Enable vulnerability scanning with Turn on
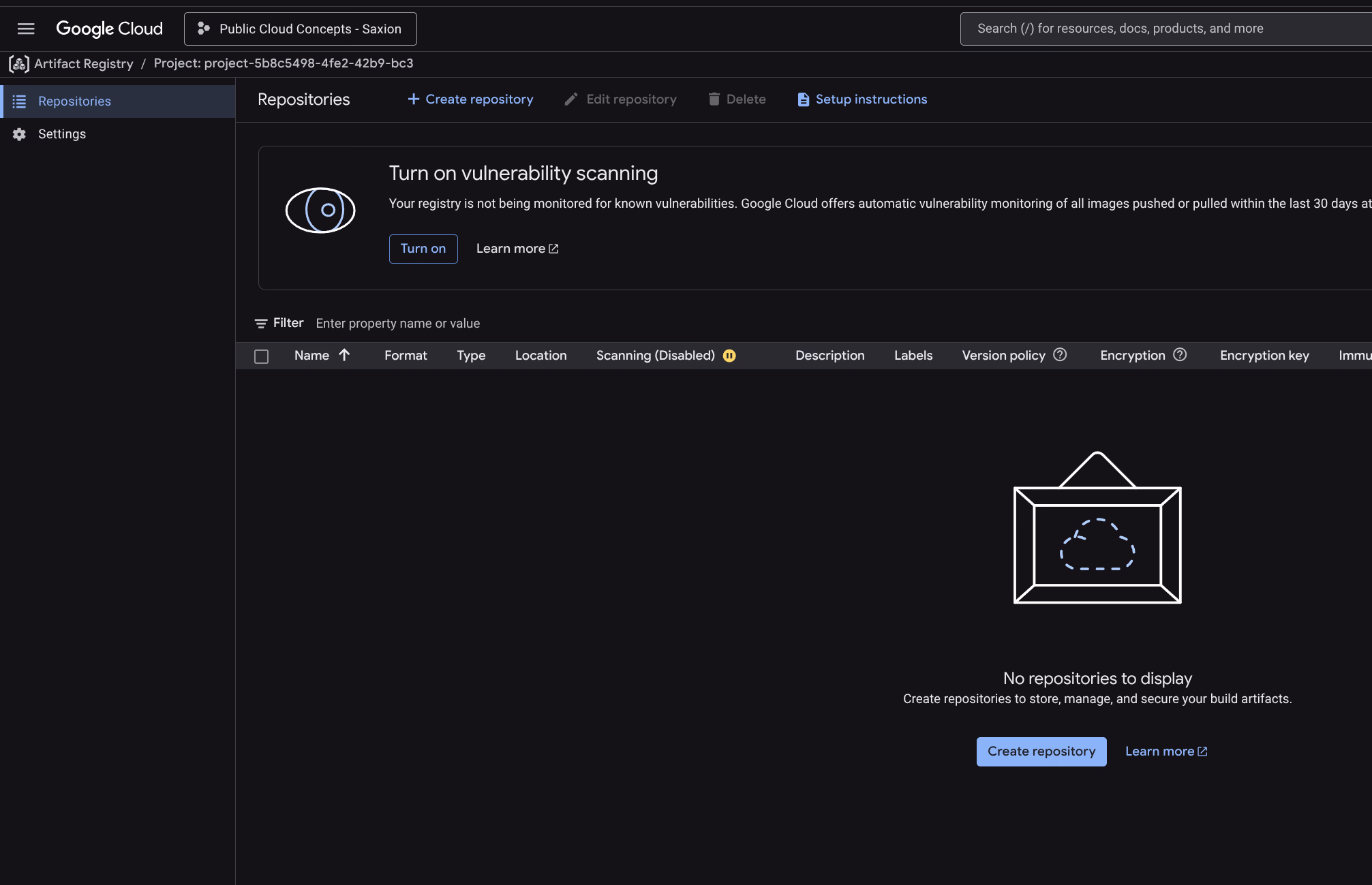The width and height of the screenshot is (1372, 885). point(423,248)
